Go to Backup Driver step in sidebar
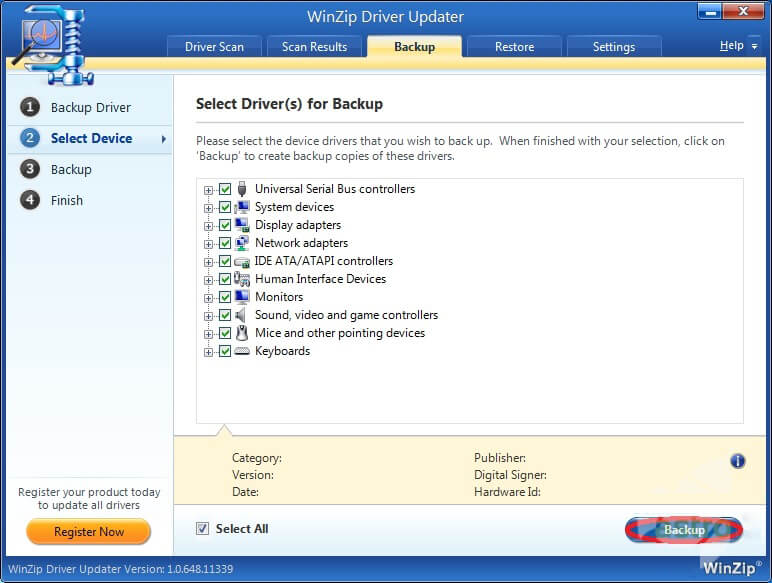This screenshot has width=772, height=583. point(91,107)
